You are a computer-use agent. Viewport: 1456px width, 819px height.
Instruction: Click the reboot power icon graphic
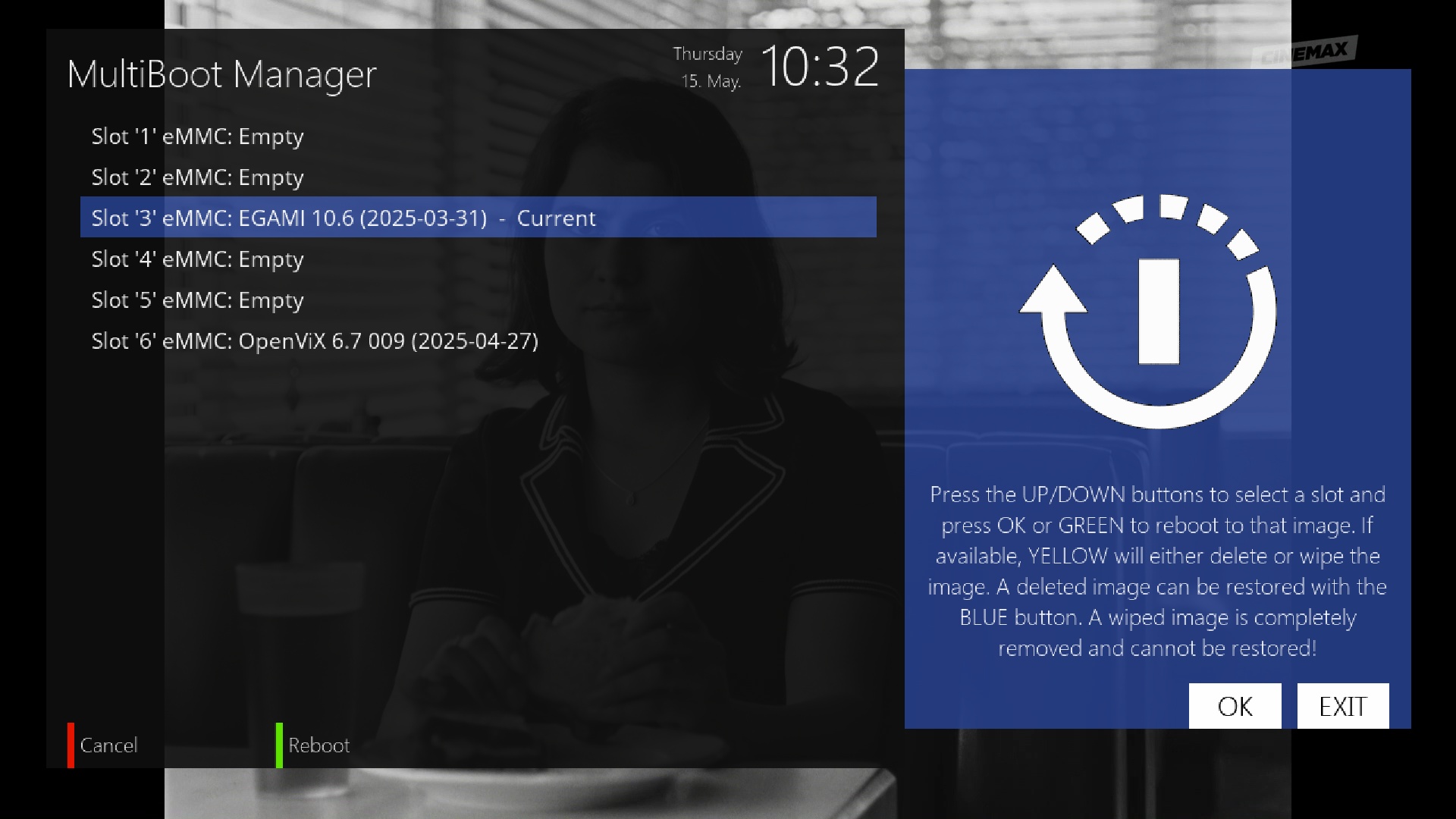[1153, 312]
